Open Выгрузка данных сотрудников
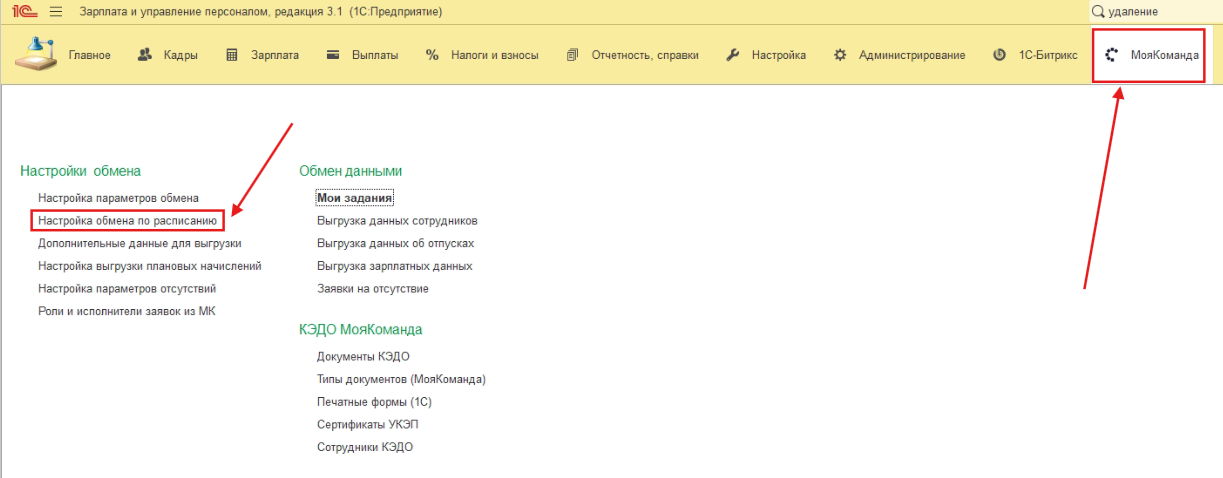Screen dimensions: 1223x478 397,220
